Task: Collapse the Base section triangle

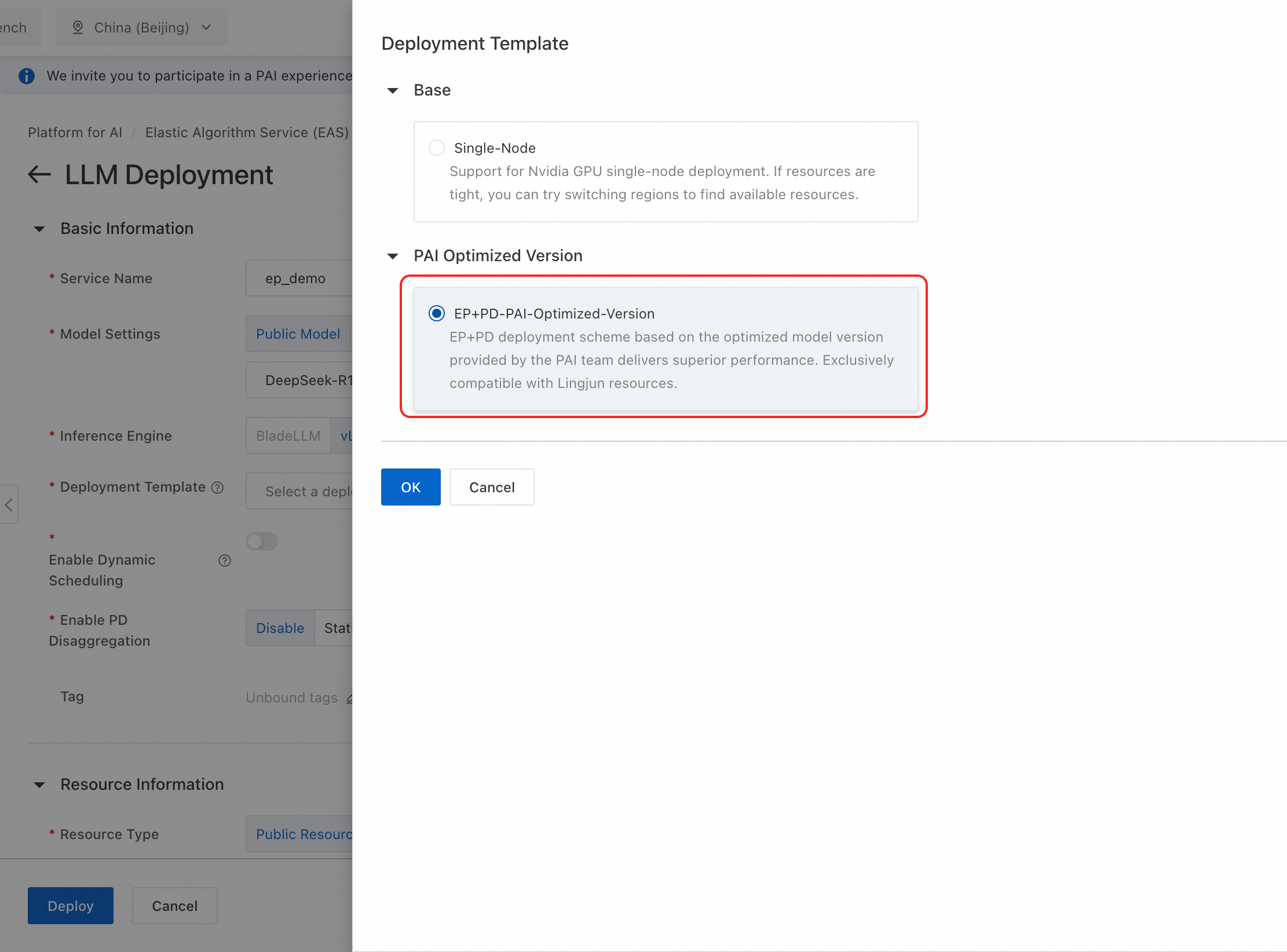Action: [x=393, y=90]
